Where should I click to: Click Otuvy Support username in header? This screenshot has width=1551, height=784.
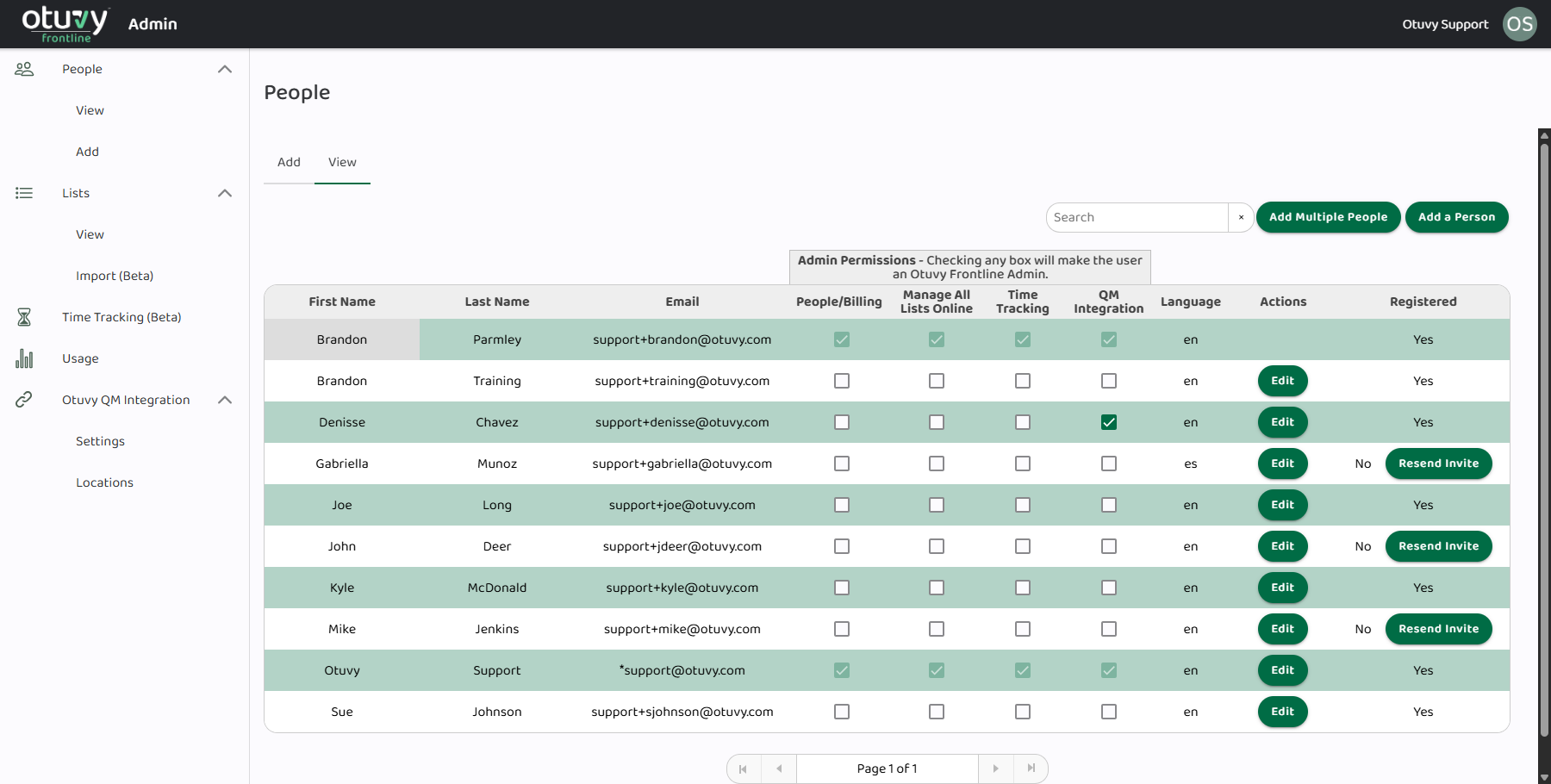point(1445,24)
